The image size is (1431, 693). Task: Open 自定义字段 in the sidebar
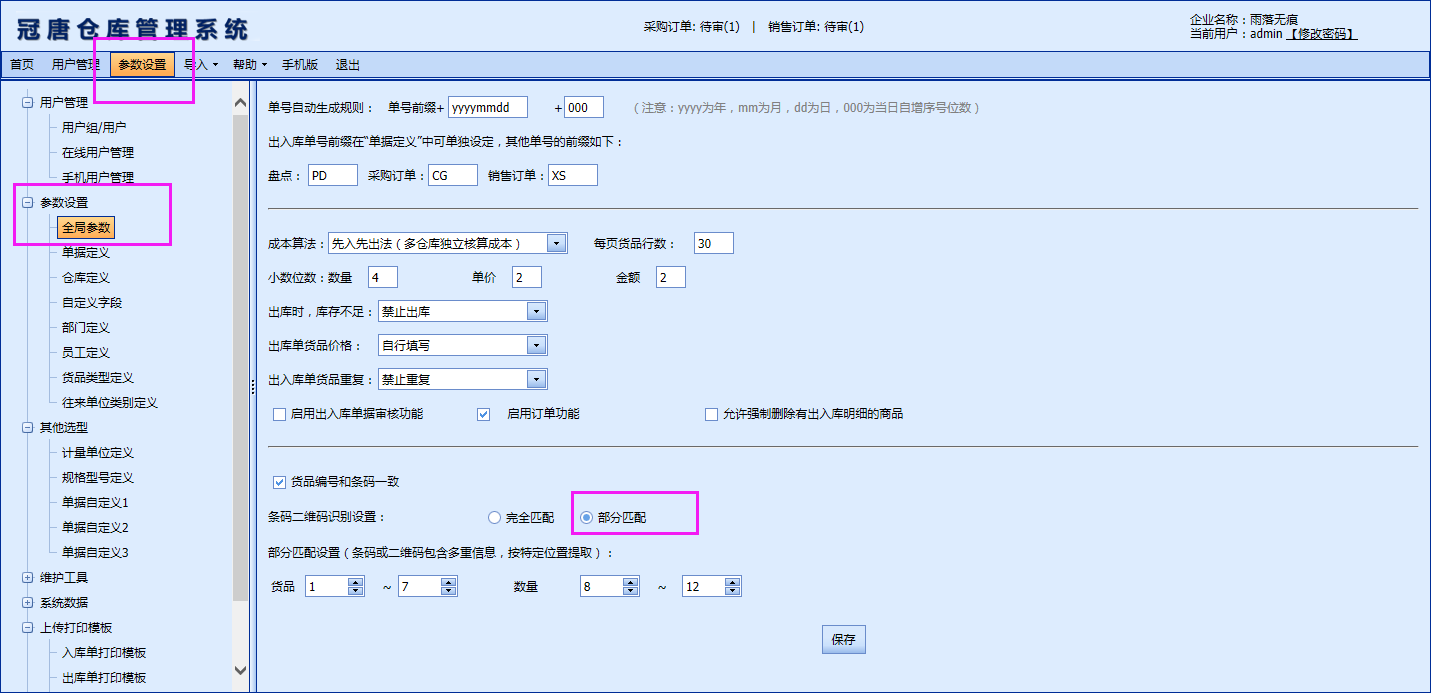pyautogui.click(x=92, y=302)
